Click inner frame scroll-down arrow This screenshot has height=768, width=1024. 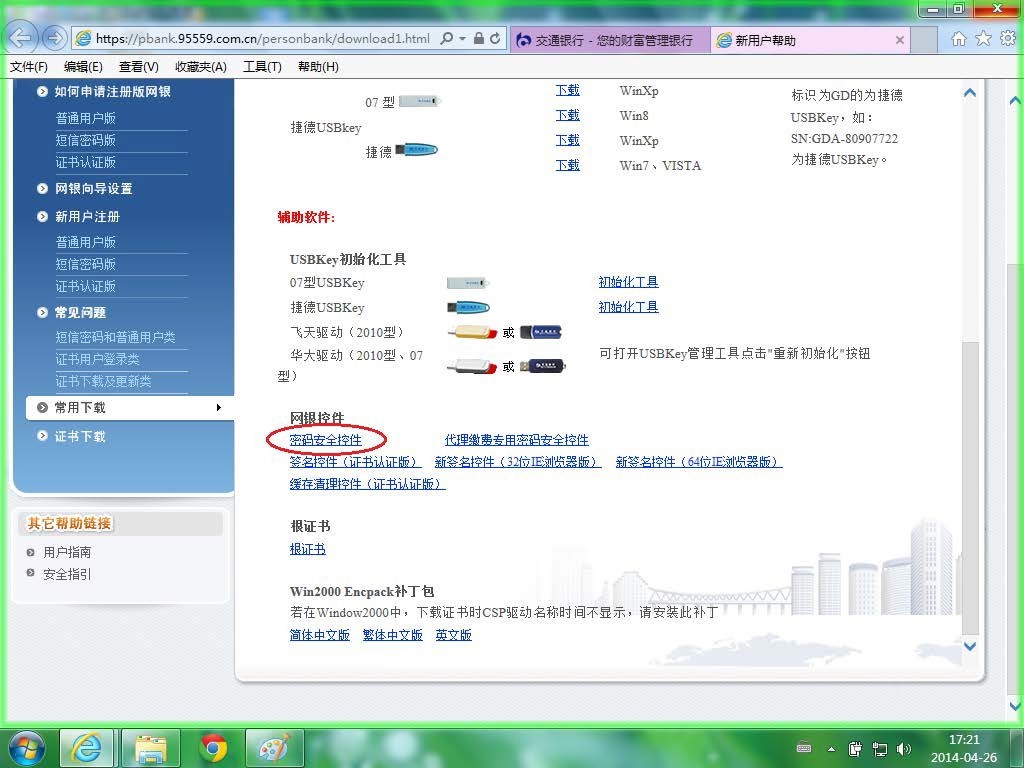coord(970,647)
